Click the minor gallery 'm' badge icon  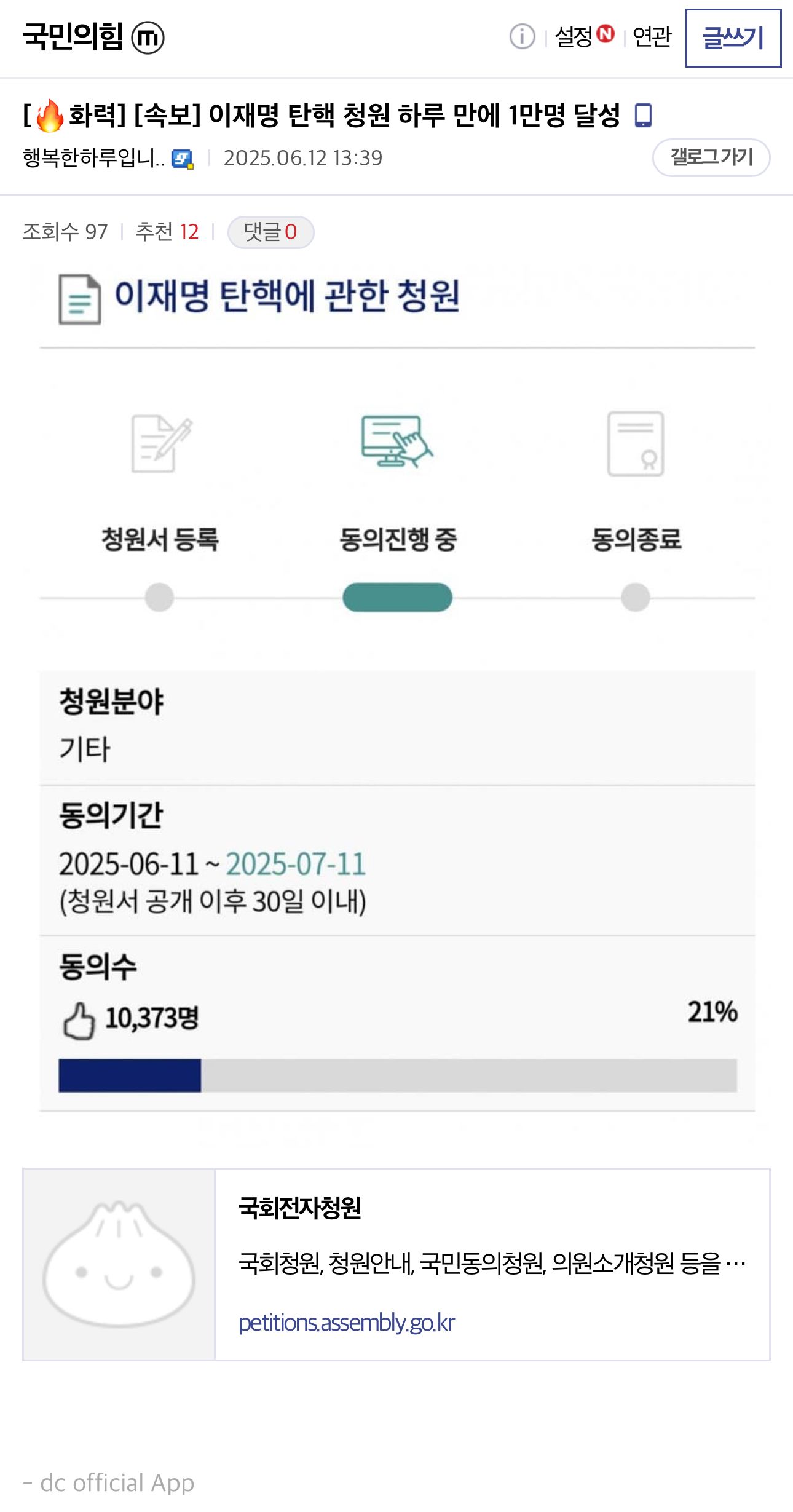(x=148, y=38)
